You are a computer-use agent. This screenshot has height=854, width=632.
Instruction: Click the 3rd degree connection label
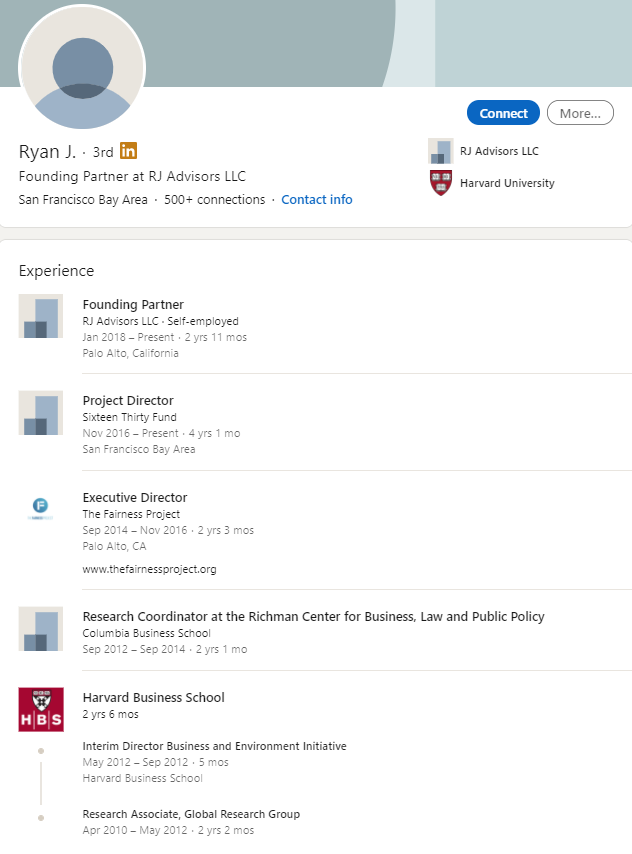tap(103, 152)
